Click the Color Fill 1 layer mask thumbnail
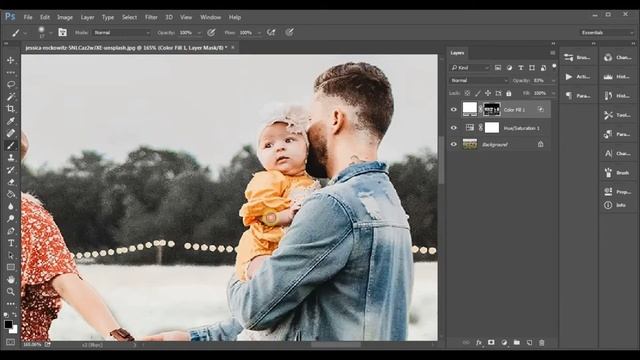The height and width of the screenshot is (360, 640). [x=492, y=109]
